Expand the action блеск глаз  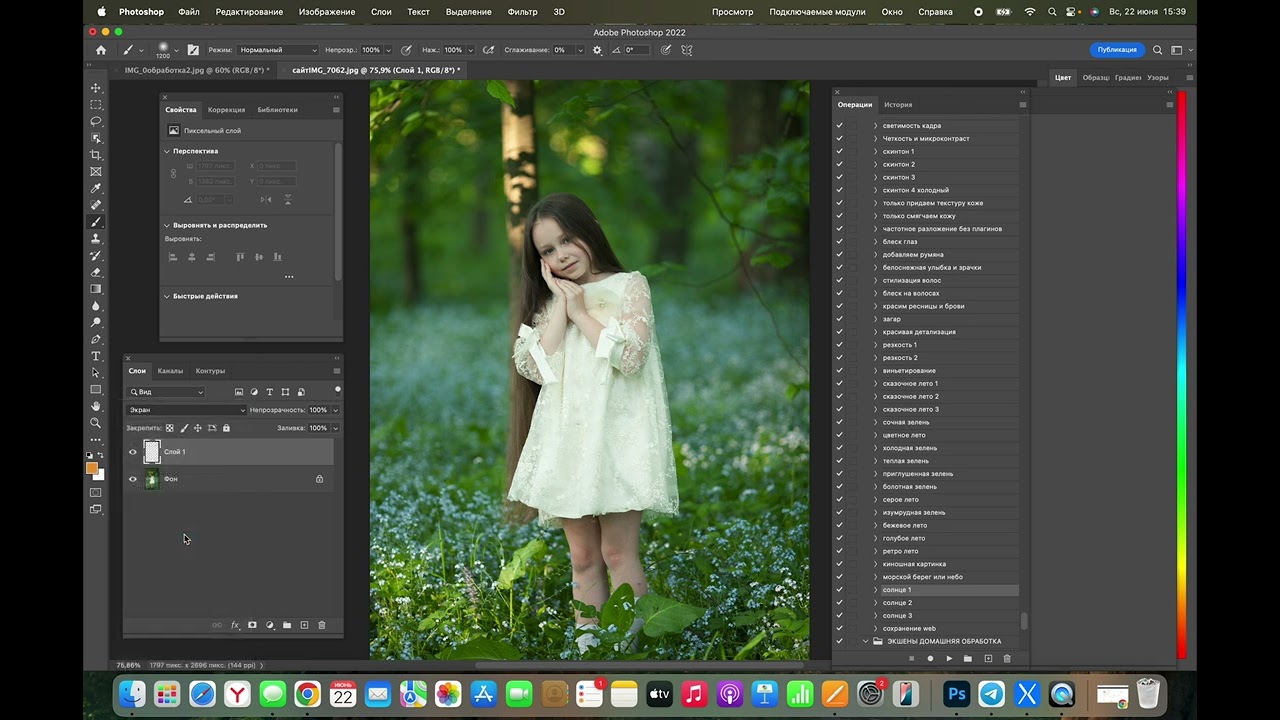tap(876, 242)
